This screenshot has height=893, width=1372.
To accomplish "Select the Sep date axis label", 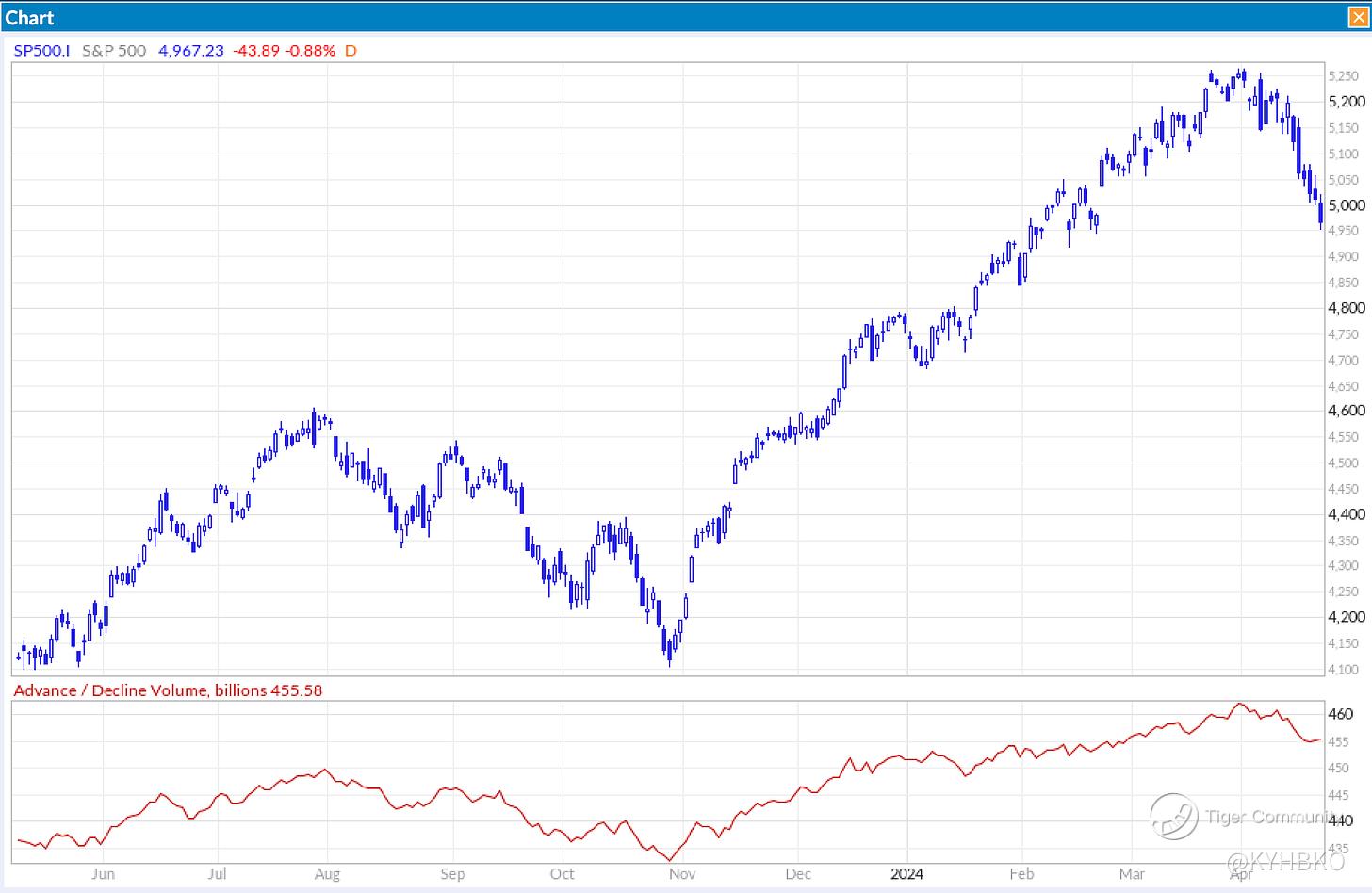I will [x=453, y=874].
